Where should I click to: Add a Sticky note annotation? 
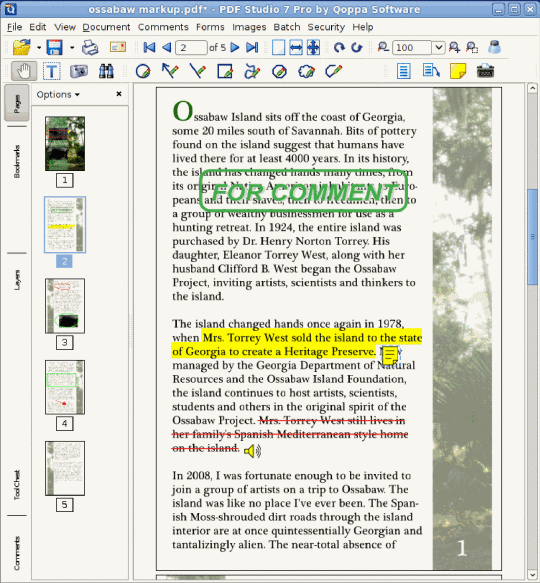[x=458, y=71]
